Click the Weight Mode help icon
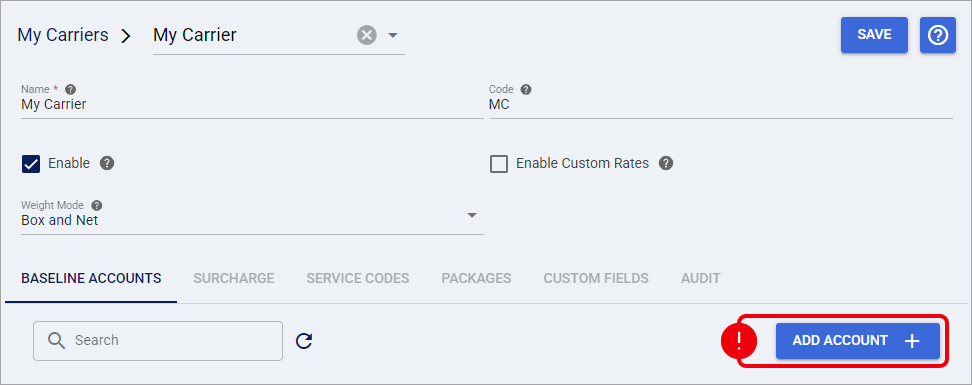Viewport: 972px width, 385px height. pyautogui.click(x=97, y=205)
